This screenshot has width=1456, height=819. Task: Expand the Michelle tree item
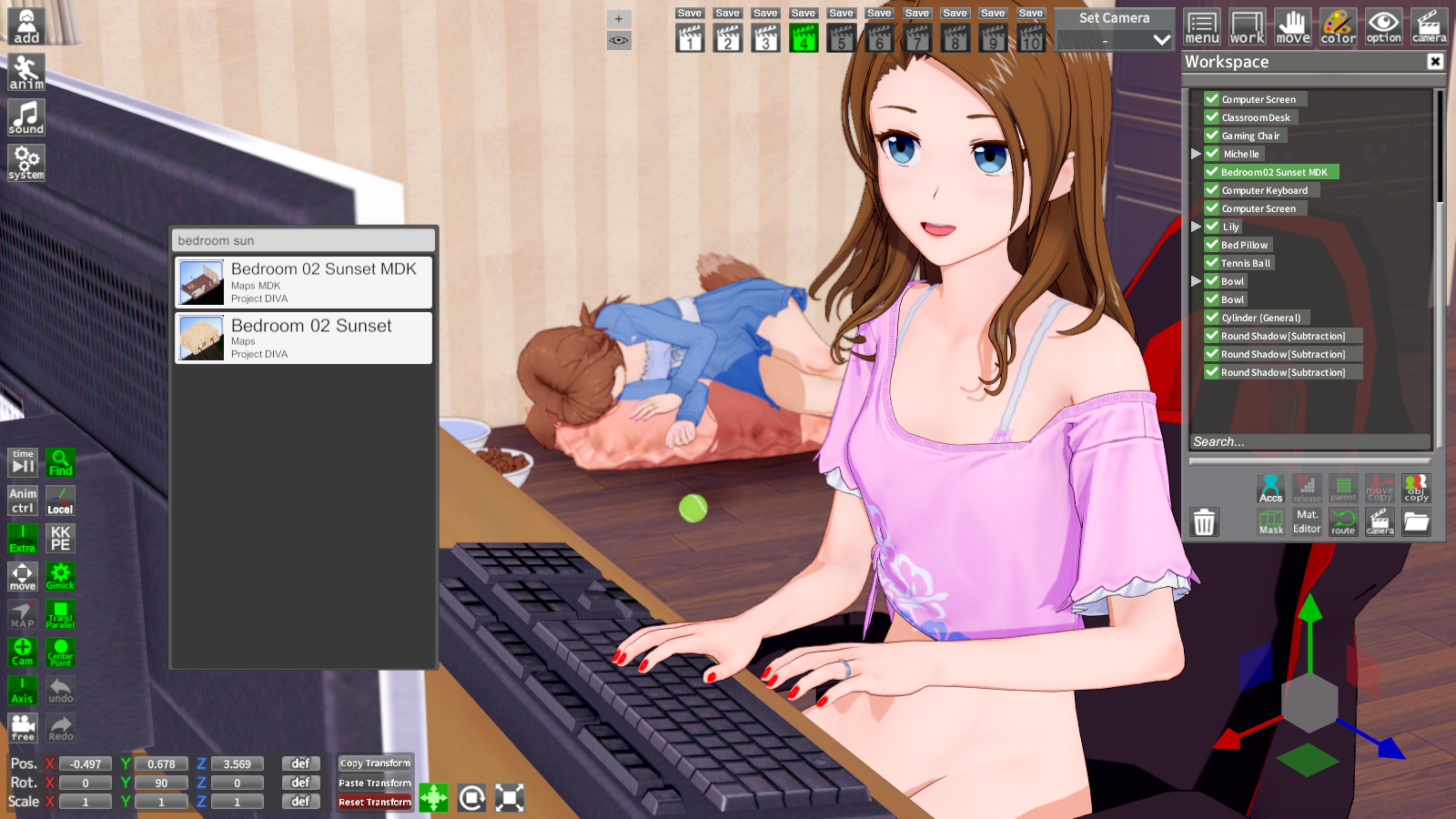pos(1196,154)
